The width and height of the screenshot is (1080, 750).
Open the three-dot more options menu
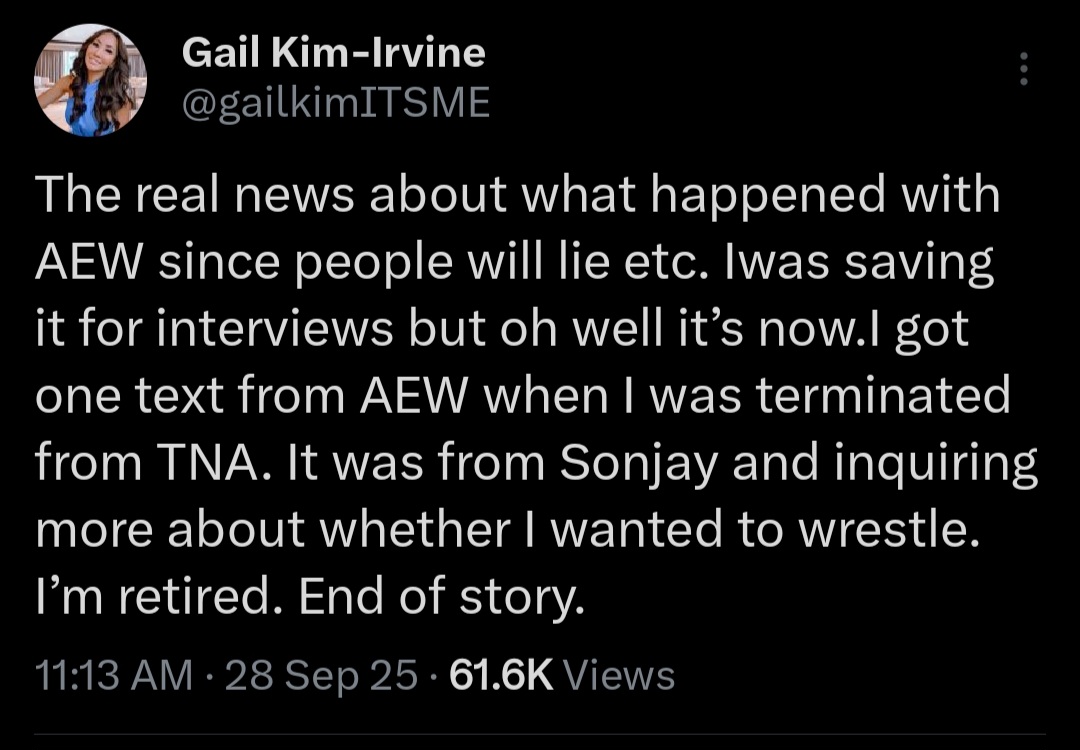(x=1022, y=68)
